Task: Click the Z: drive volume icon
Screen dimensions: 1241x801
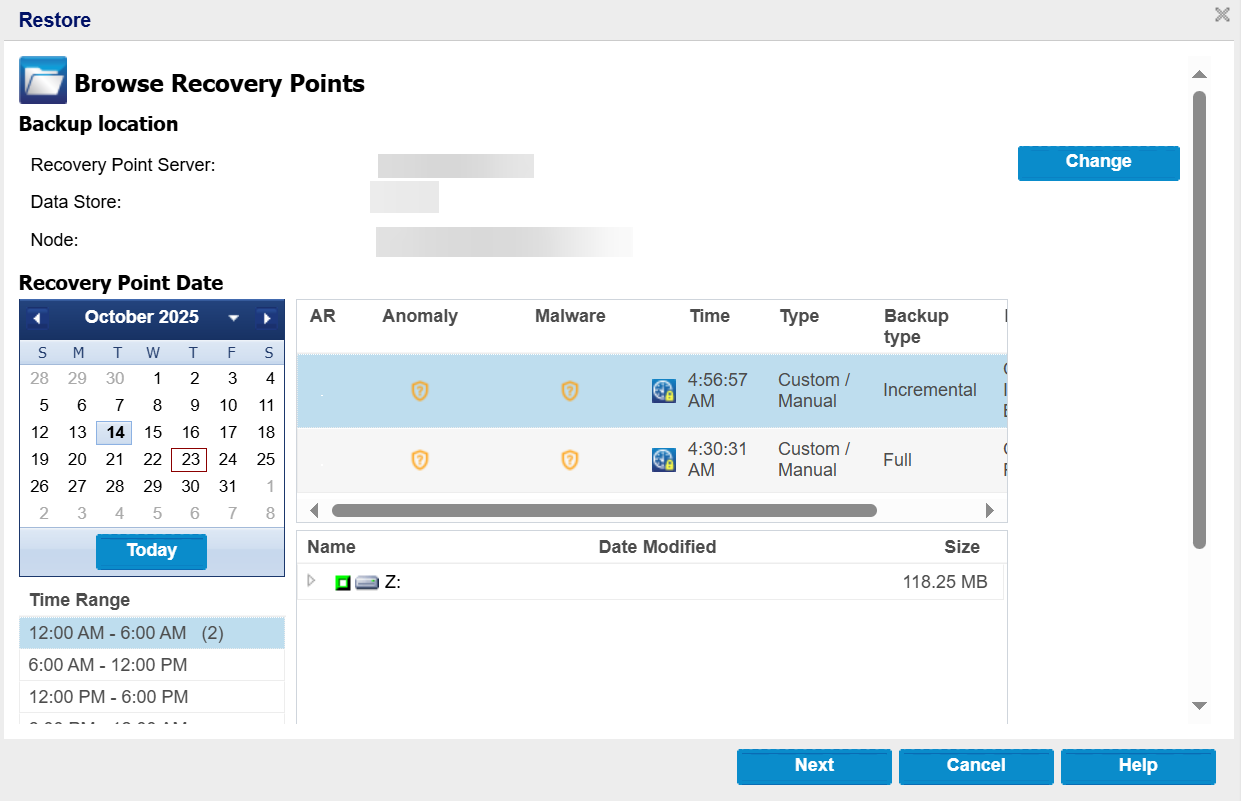Action: (x=367, y=582)
